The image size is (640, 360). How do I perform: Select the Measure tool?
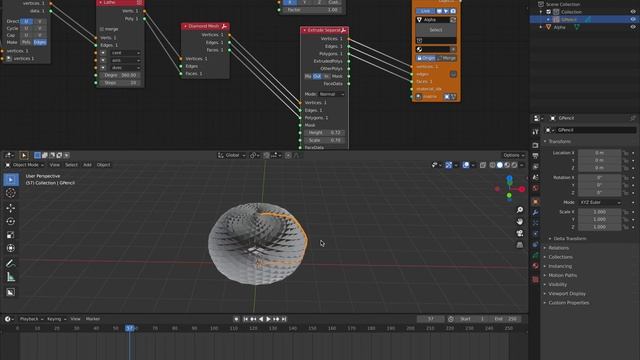(x=11, y=277)
